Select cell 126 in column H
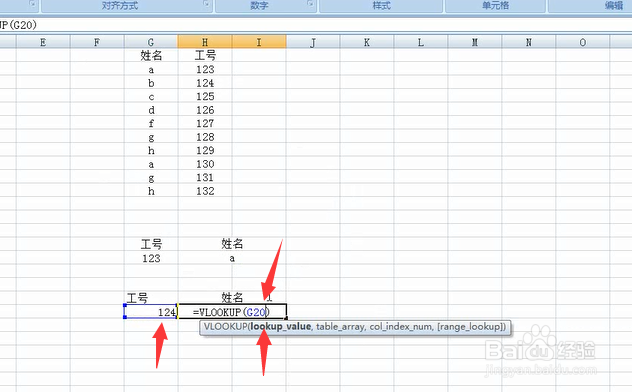 coord(205,110)
